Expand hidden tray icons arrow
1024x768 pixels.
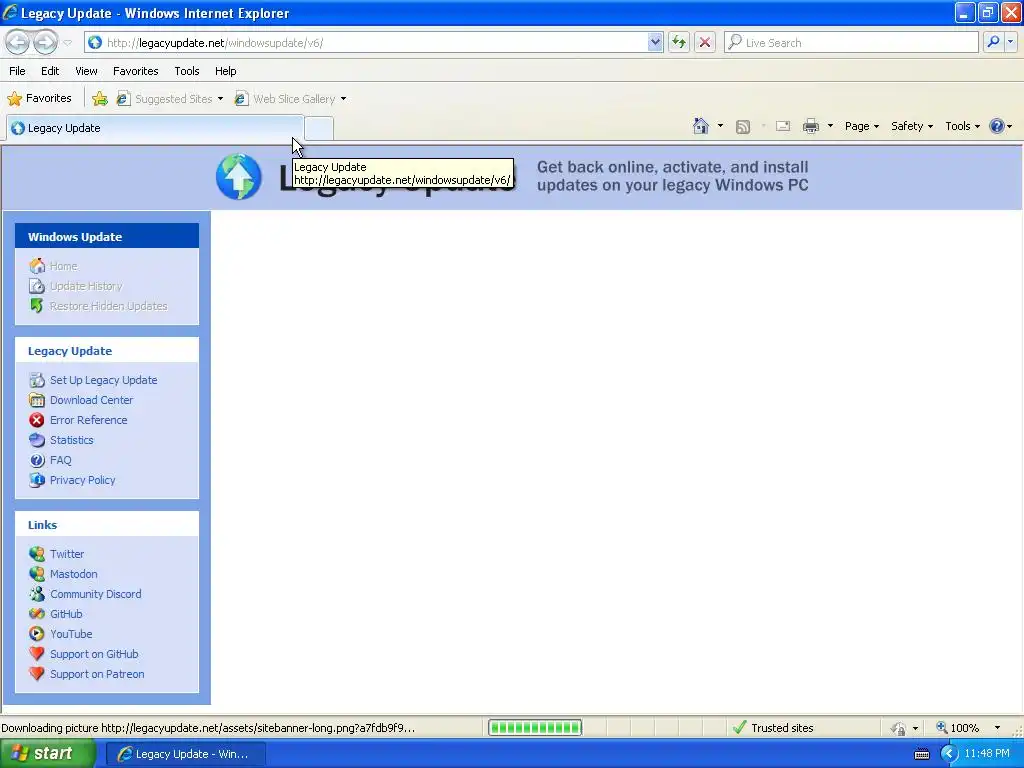[x=948, y=754]
